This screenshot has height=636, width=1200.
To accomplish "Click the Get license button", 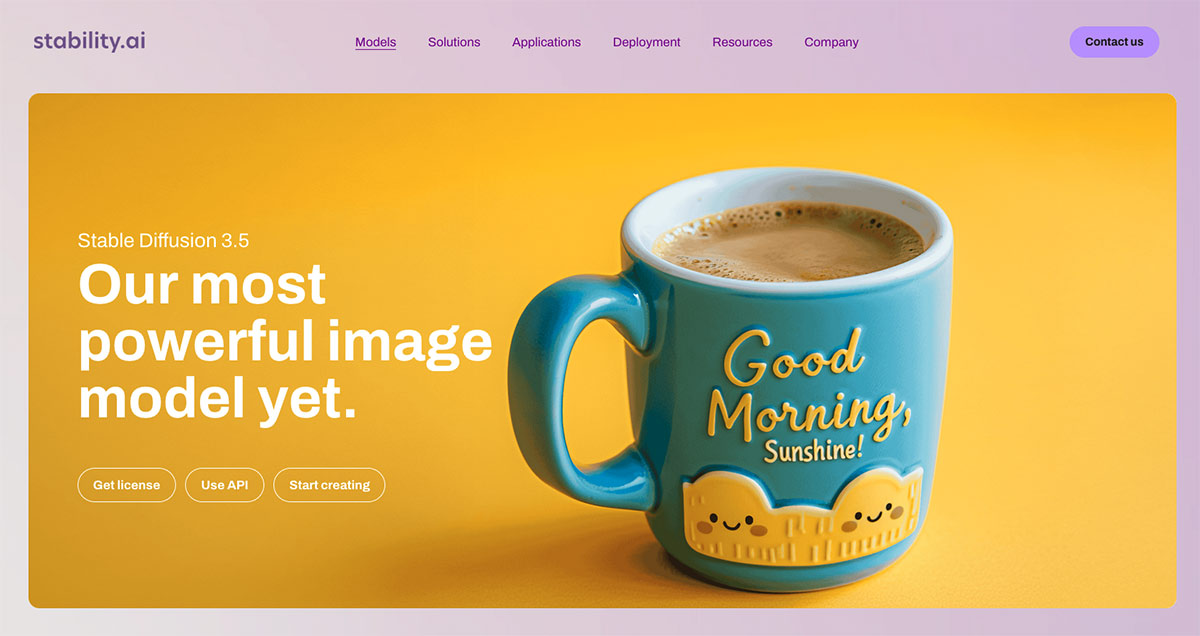I will (x=126, y=485).
